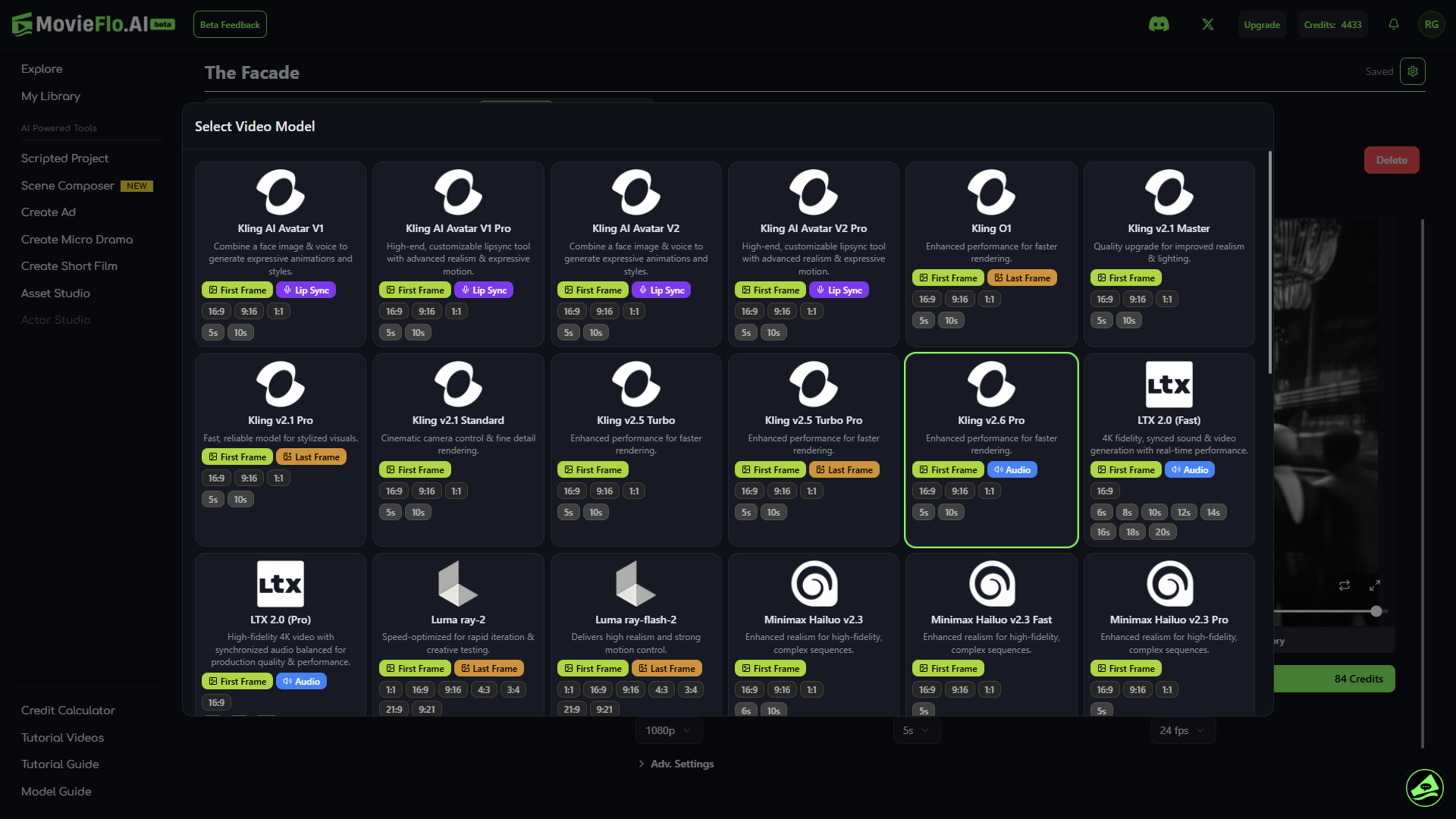Click the Upgrade button
This screenshot has height=819, width=1456.
point(1261,24)
